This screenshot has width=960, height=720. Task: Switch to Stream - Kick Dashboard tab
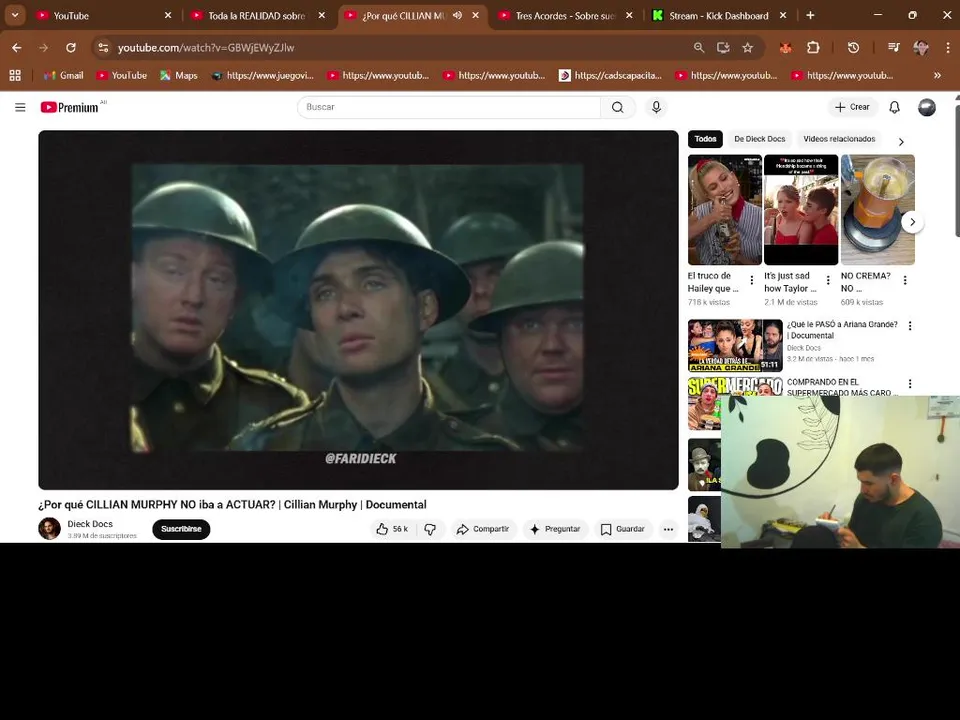click(x=719, y=16)
